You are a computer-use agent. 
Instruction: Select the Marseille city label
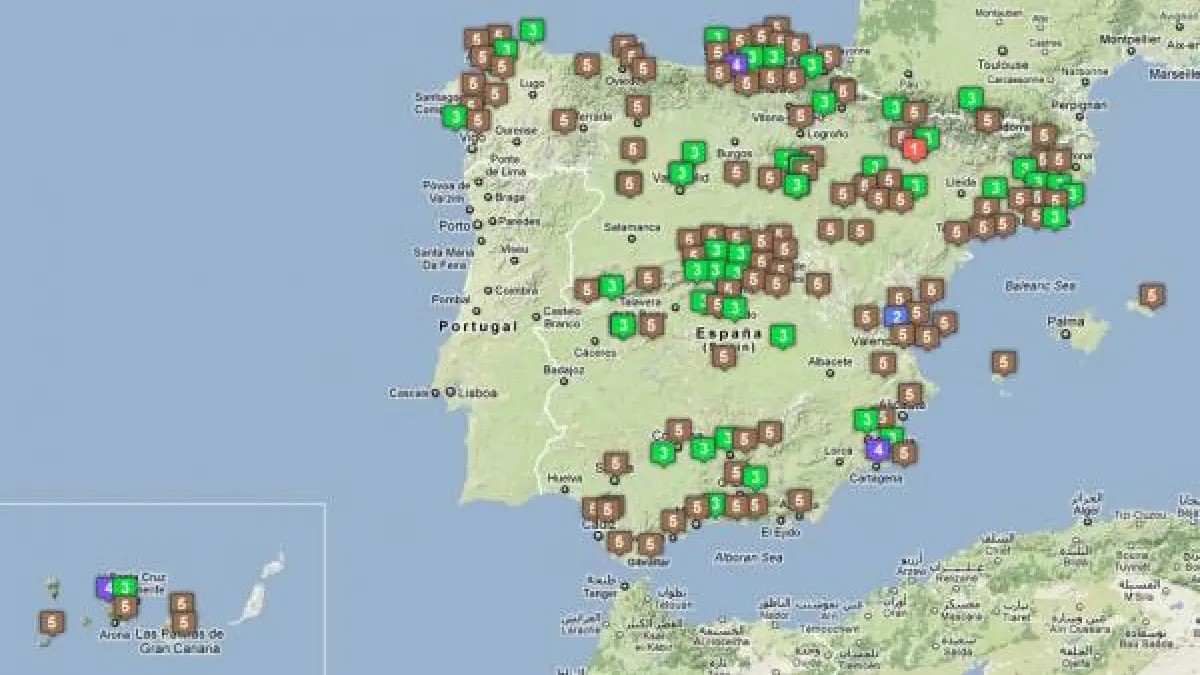(1173, 74)
